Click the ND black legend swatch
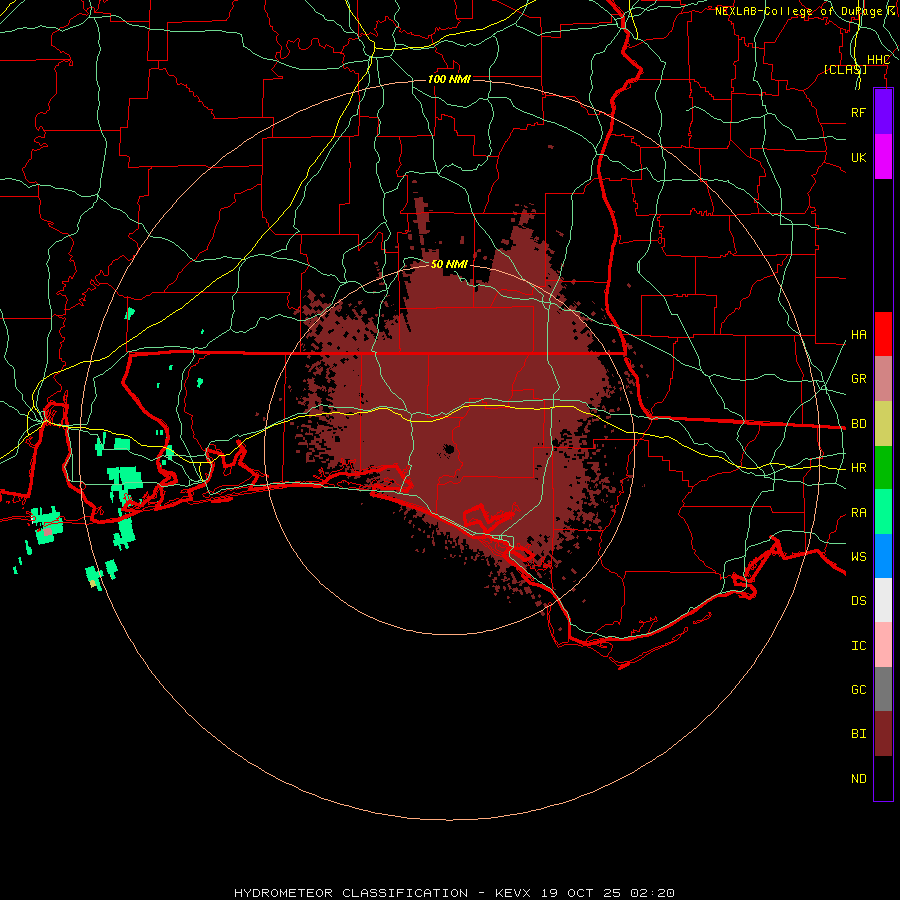900x900 pixels. pos(883,778)
